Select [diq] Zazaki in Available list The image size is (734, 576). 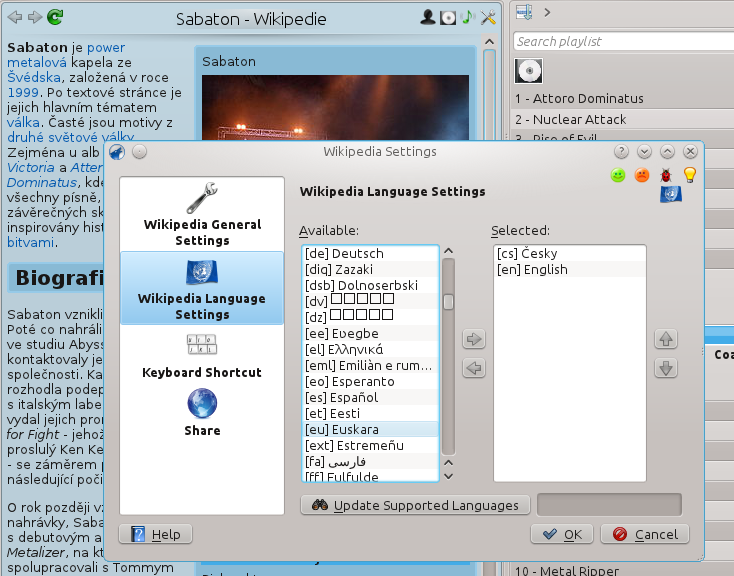coord(370,269)
